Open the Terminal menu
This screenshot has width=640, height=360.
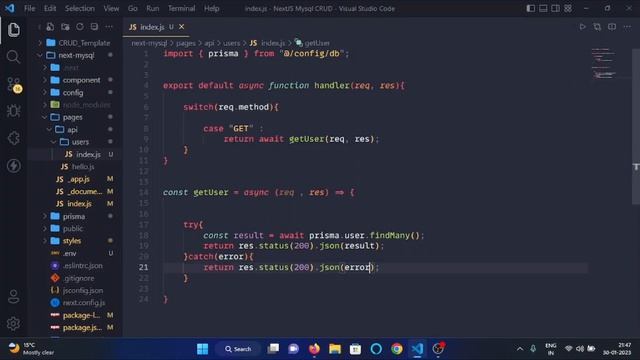pos(181,8)
